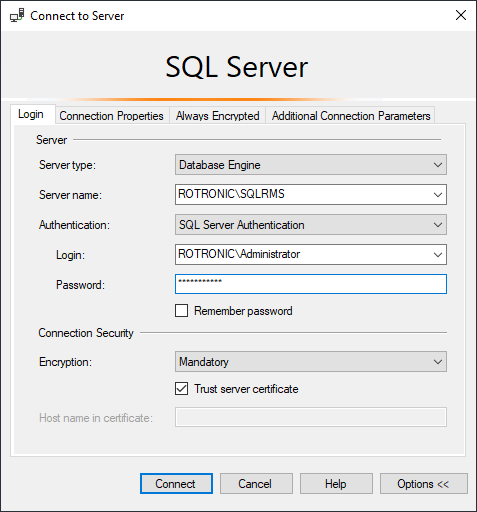This screenshot has width=477, height=512.
Task: Enable the Remember password checkbox
Action: [x=181, y=311]
